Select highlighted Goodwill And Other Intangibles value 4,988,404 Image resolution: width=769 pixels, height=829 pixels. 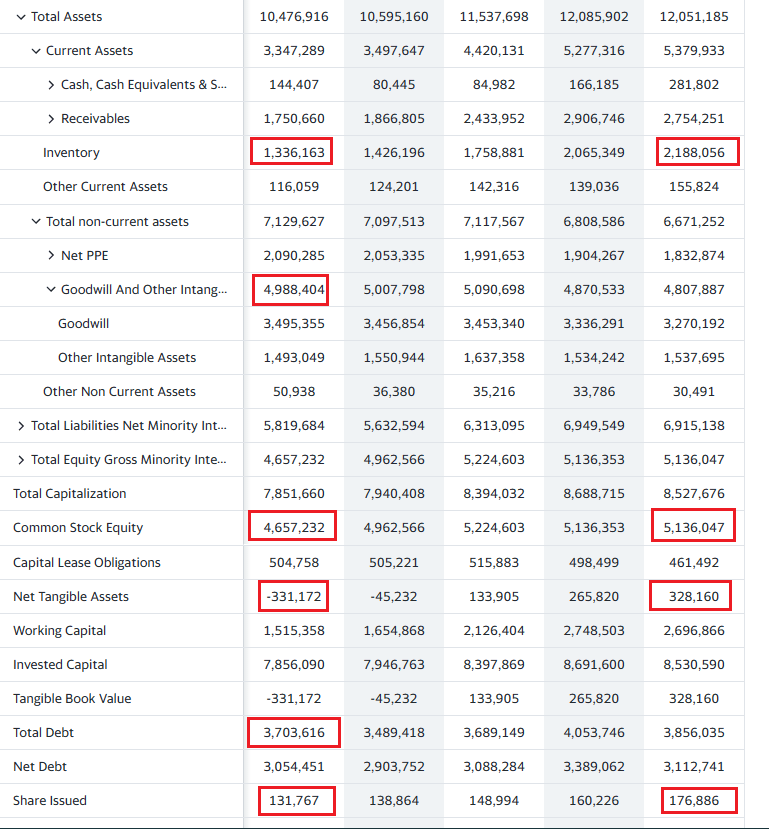(294, 290)
